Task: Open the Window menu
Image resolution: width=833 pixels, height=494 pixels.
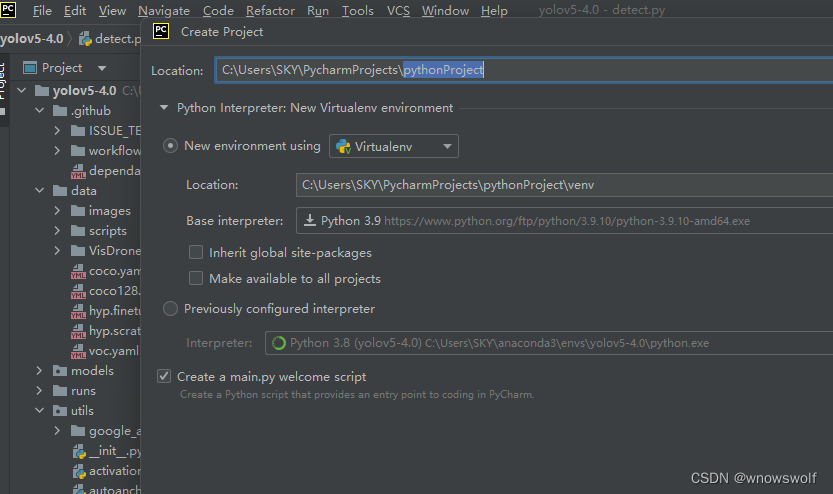Action: click(445, 11)
